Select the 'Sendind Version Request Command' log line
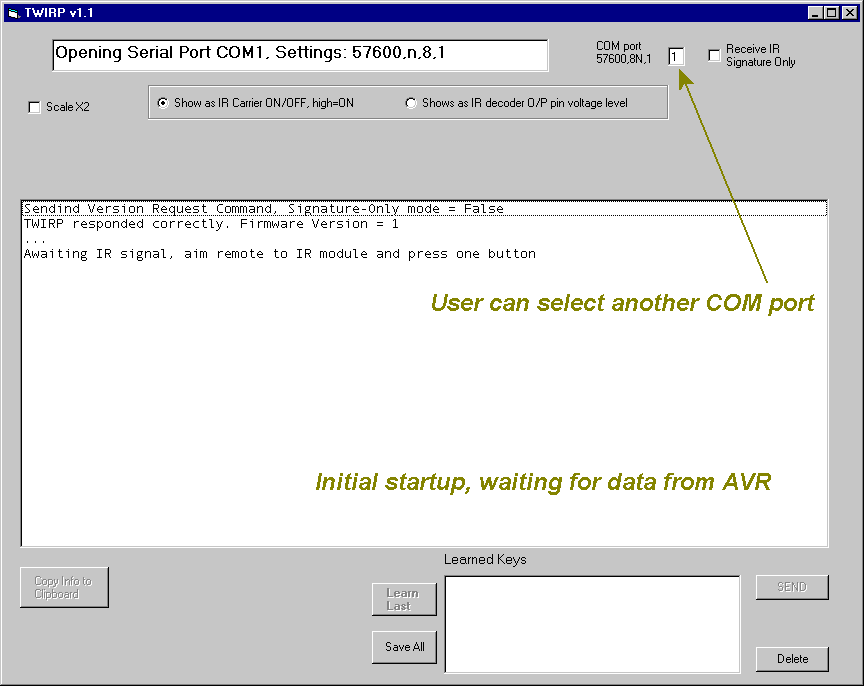Image resolution: width=864 pixels, height=686 pixels. (424, 209)
